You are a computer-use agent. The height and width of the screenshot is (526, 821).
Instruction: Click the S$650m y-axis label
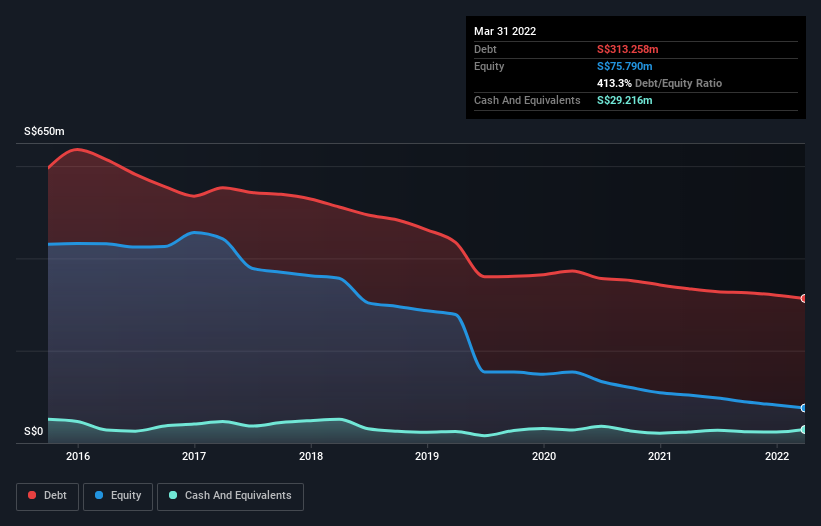(44, 131)
